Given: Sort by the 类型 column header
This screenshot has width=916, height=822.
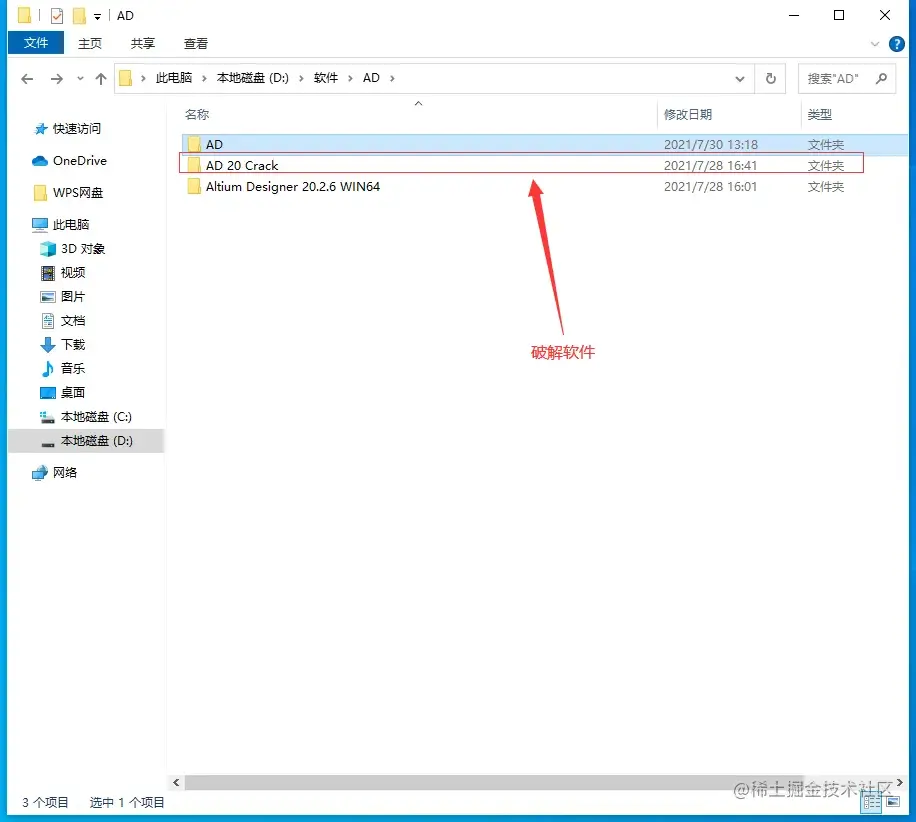Looking at the screenshot, I should pos(820,115).
